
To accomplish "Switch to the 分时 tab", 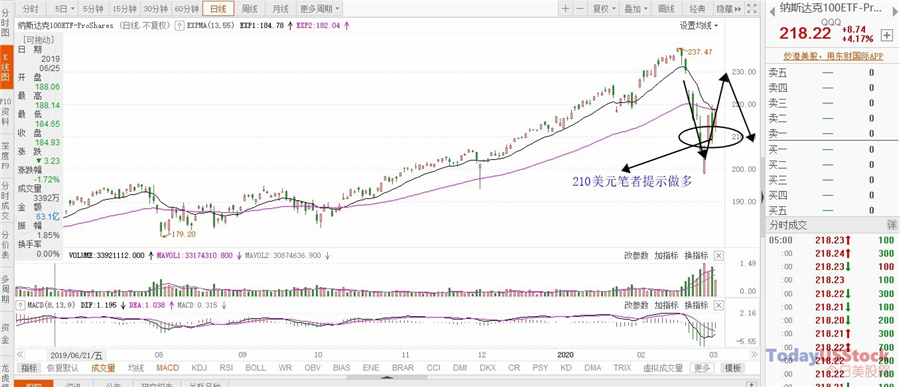I will (30, 9).
